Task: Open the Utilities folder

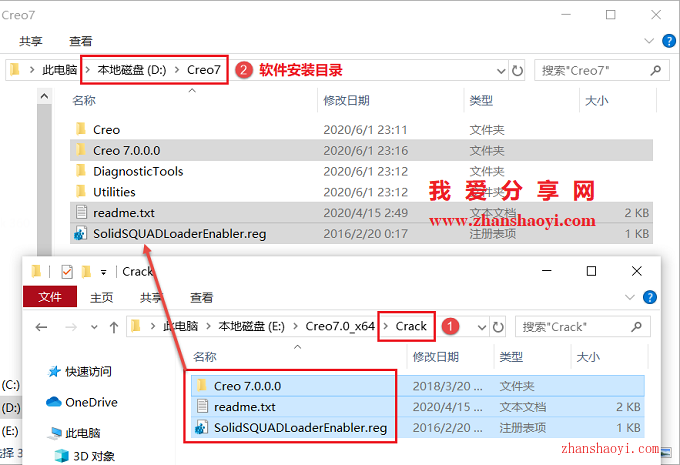Action: 114,192
